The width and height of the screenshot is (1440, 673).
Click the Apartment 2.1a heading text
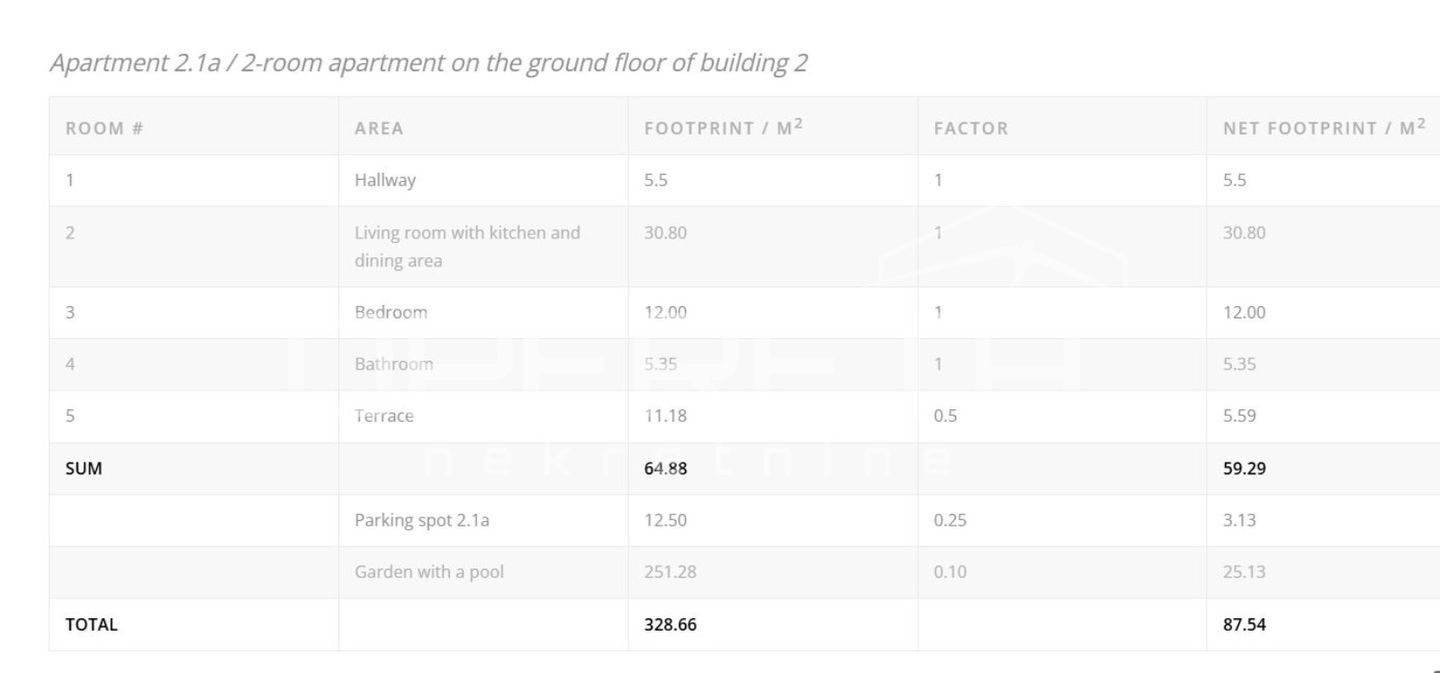[x=428, y=63]
